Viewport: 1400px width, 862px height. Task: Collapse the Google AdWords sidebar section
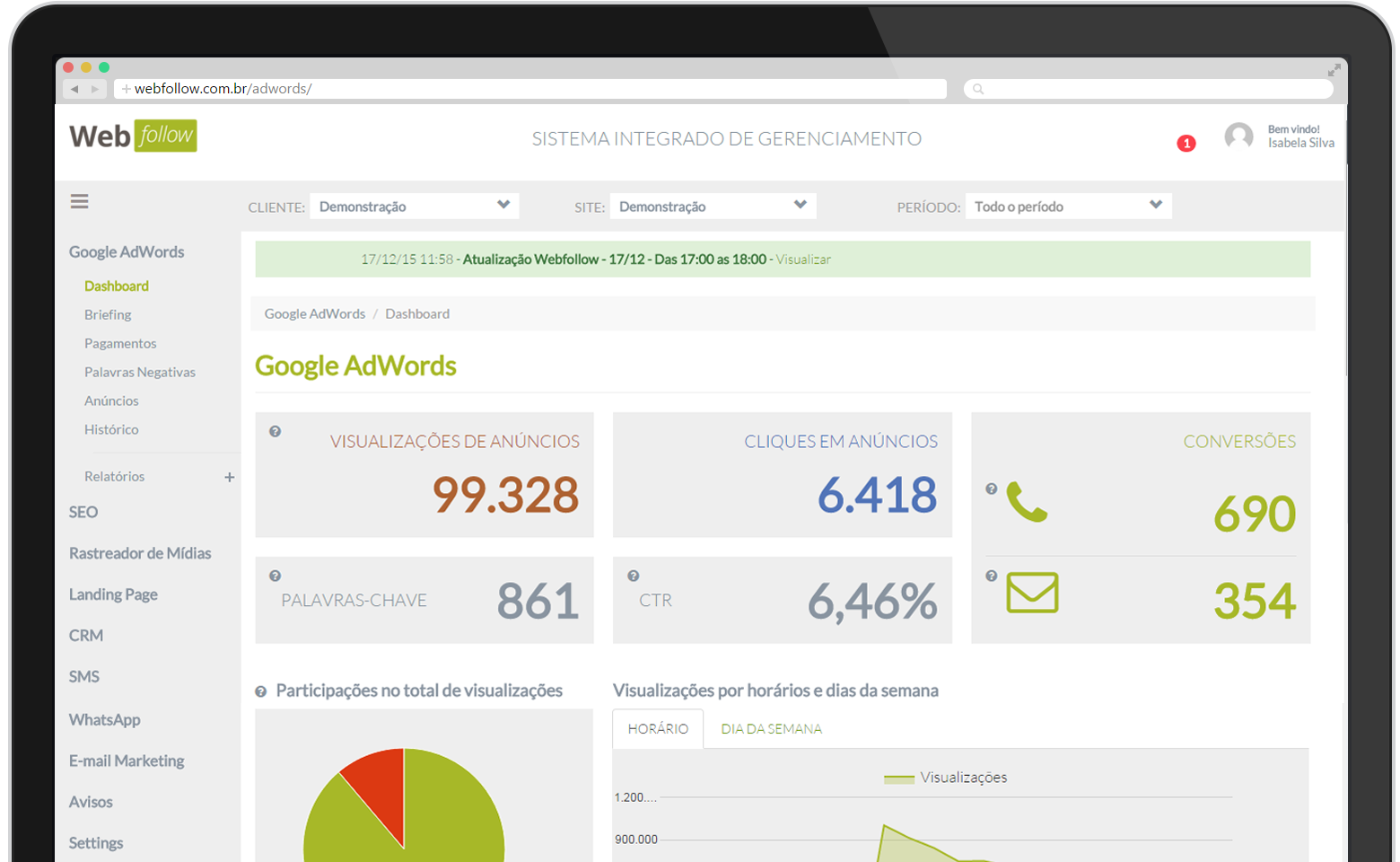point(127,252)
